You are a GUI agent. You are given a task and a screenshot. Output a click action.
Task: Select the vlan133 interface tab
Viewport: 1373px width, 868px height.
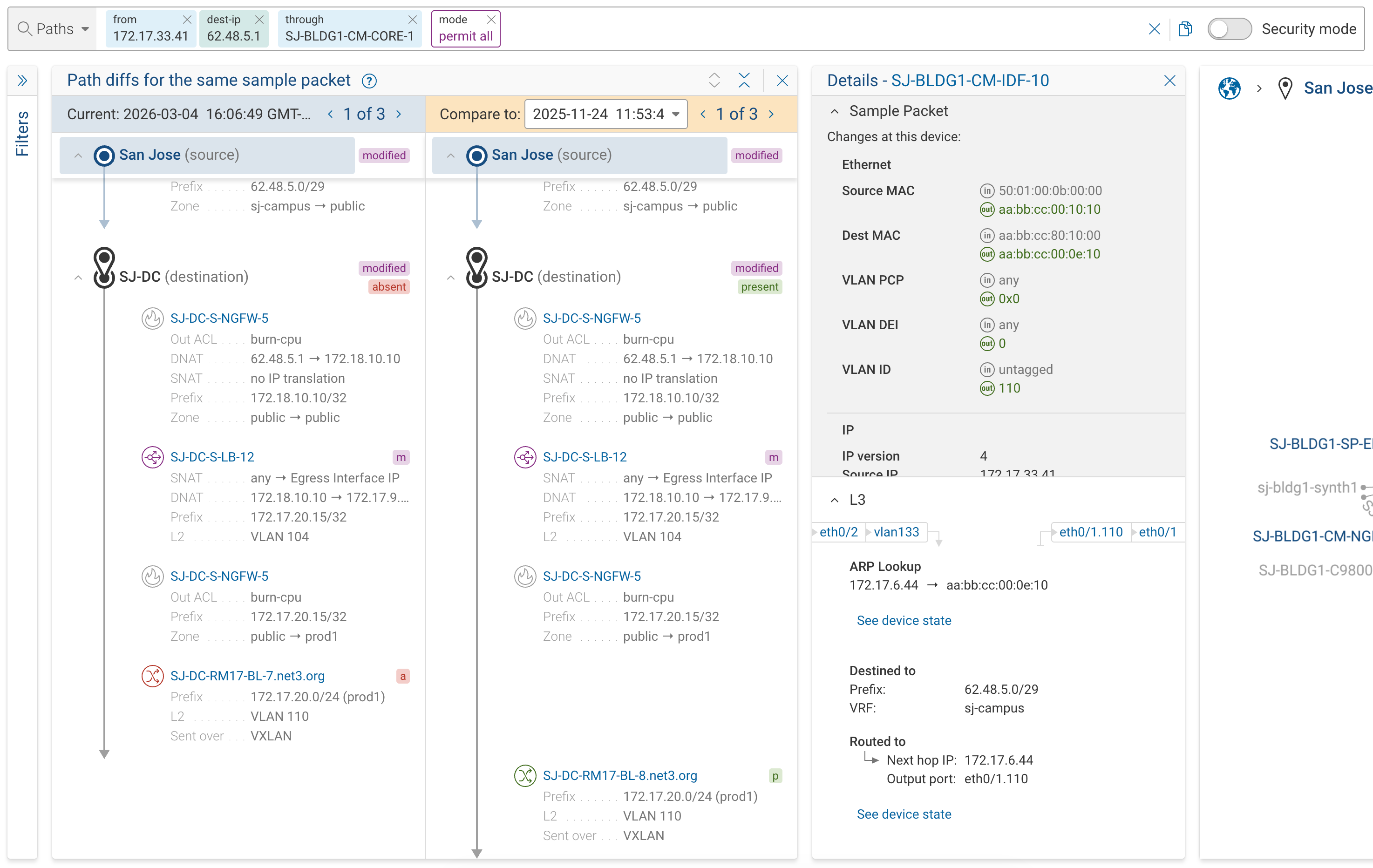(897, 532)
